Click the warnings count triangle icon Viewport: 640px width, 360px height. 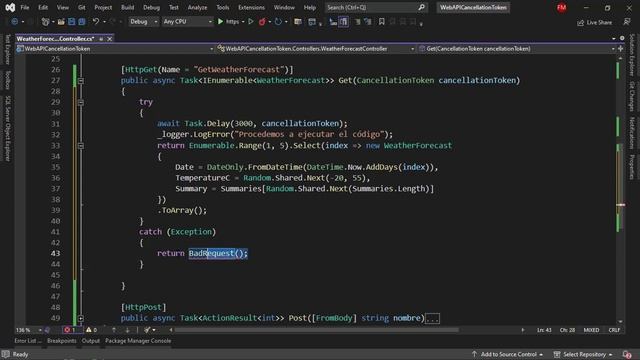[89, 330]
